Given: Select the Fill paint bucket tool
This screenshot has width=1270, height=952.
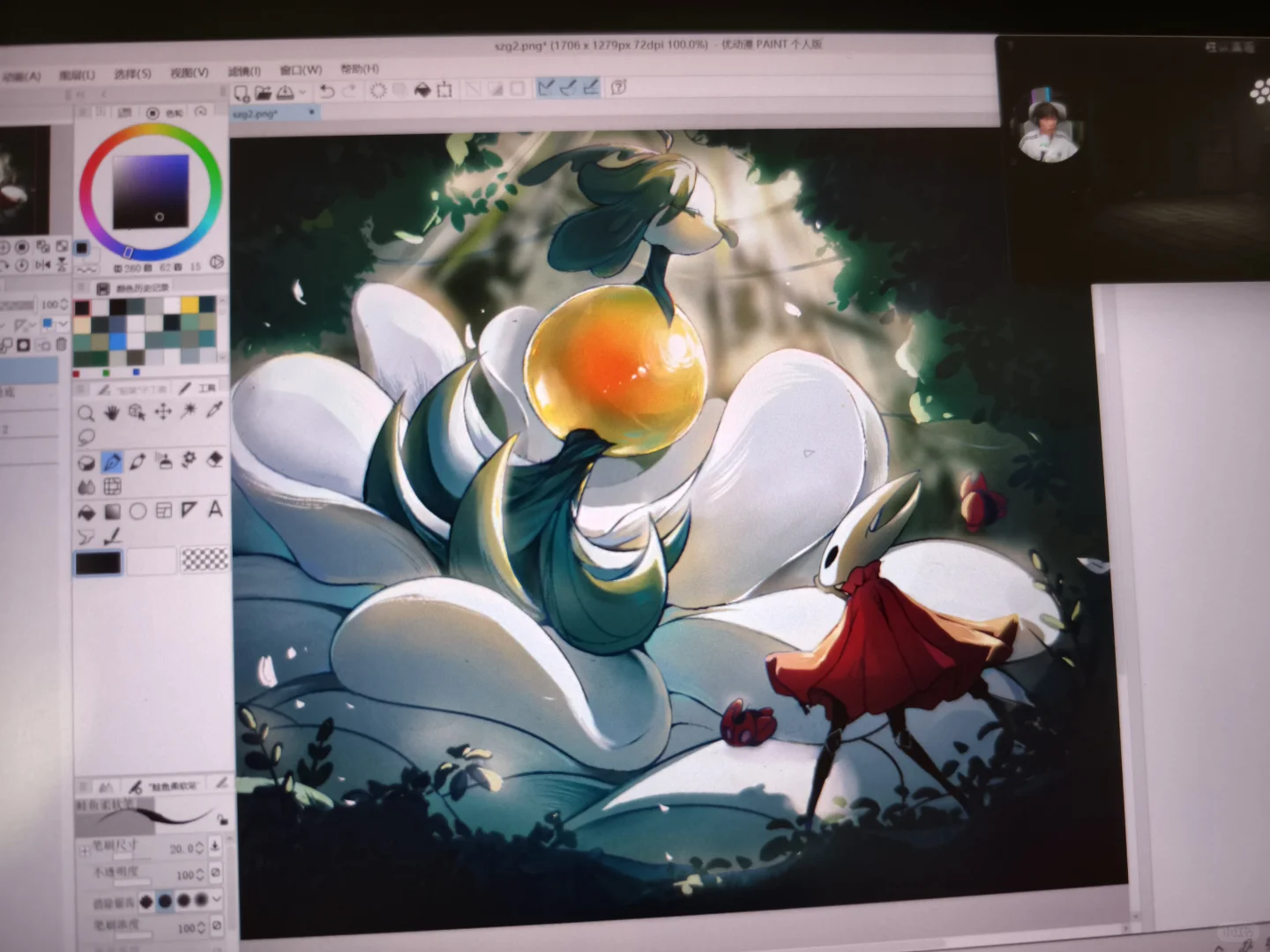Looking at the screenshot, I should tap(86, 512).
